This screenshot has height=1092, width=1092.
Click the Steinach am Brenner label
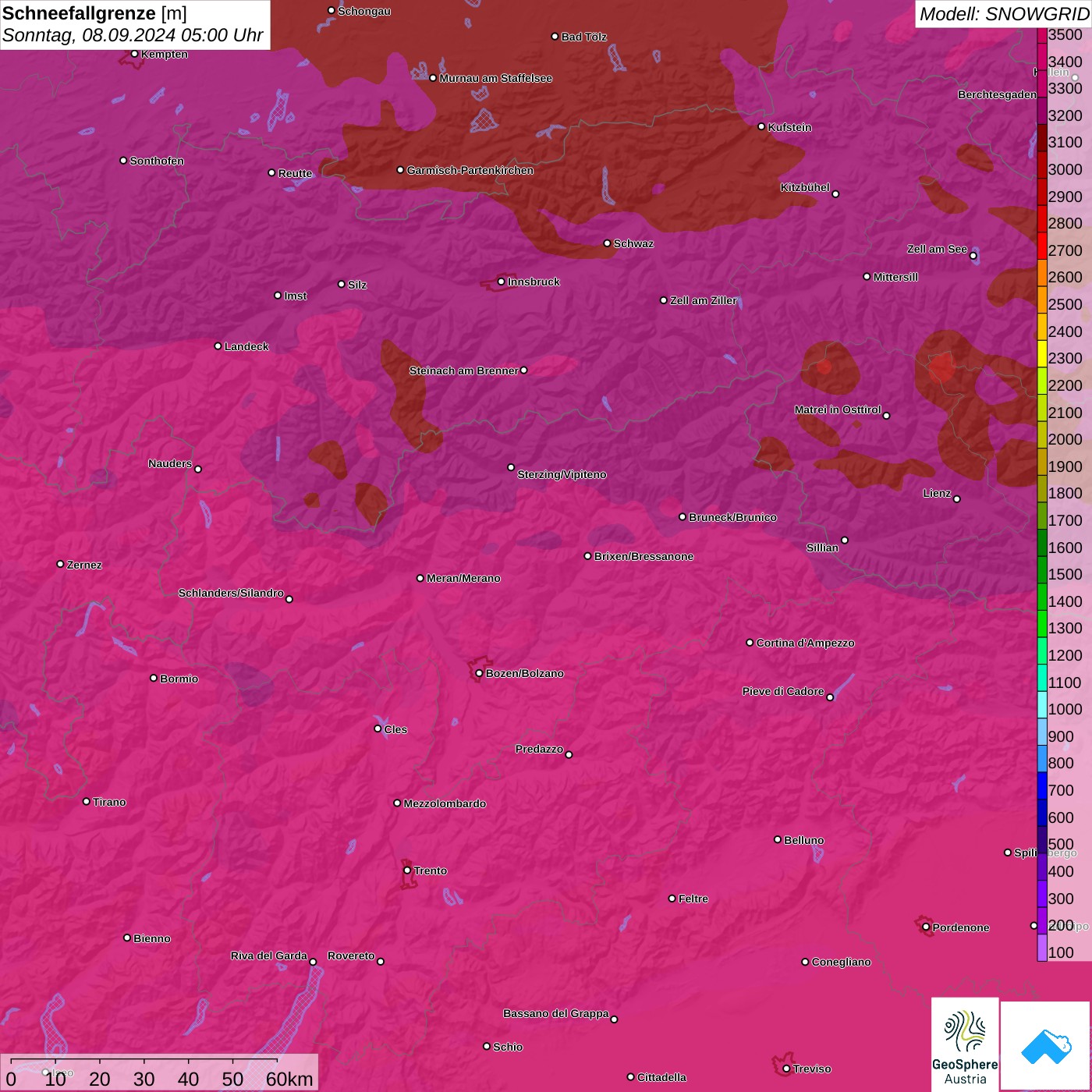click(x=463, y=370)
